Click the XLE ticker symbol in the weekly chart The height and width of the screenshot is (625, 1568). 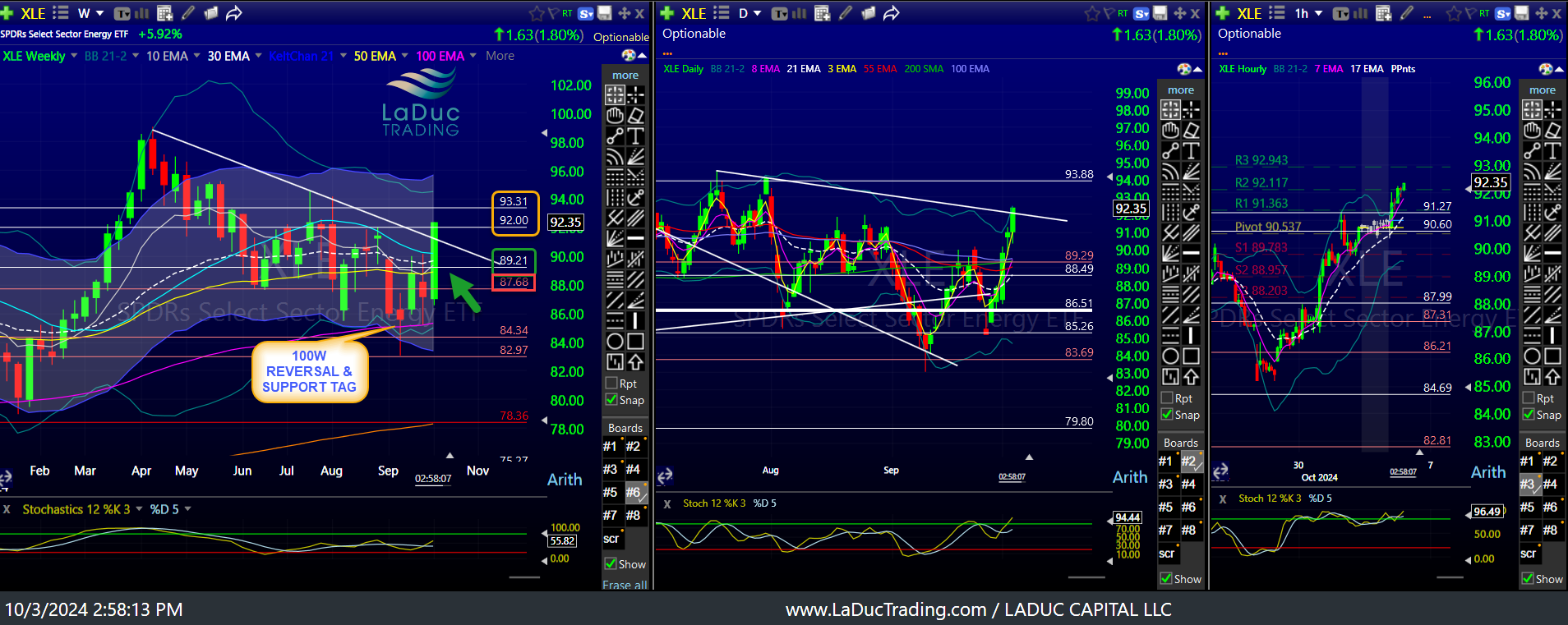[33, 13]
